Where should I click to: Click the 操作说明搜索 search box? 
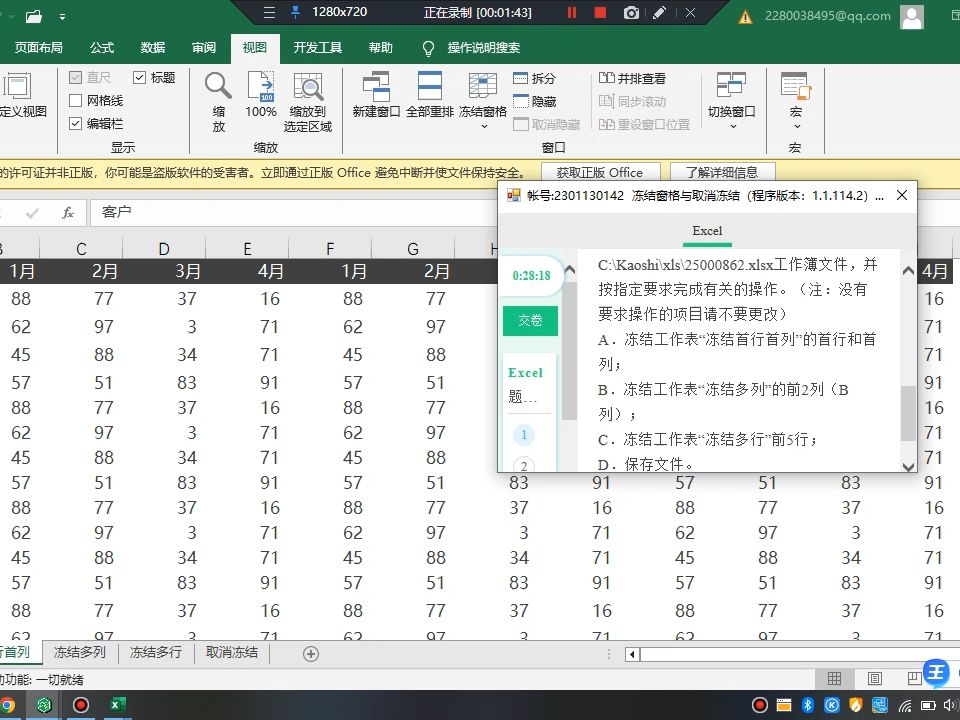[x=484, y=48]
